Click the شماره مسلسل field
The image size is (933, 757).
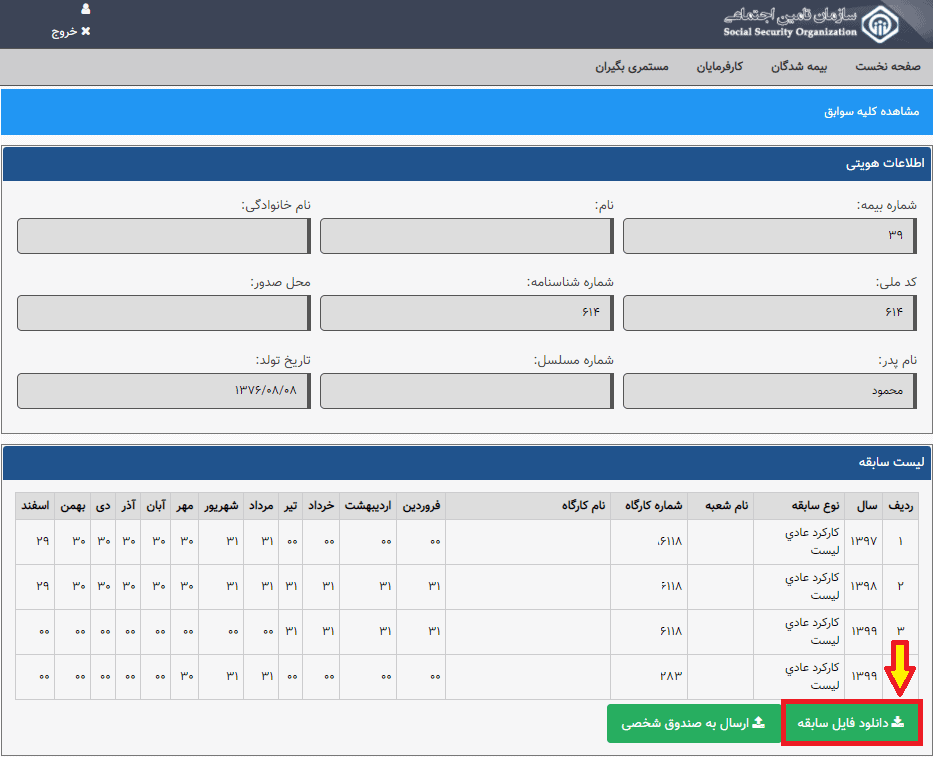point(466,391)
